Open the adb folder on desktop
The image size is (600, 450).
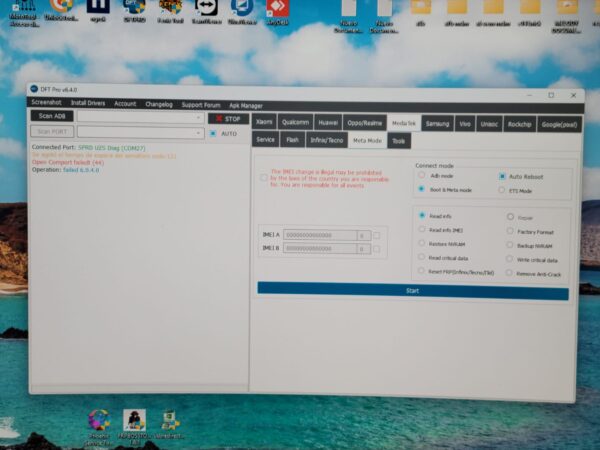[421, 13]
